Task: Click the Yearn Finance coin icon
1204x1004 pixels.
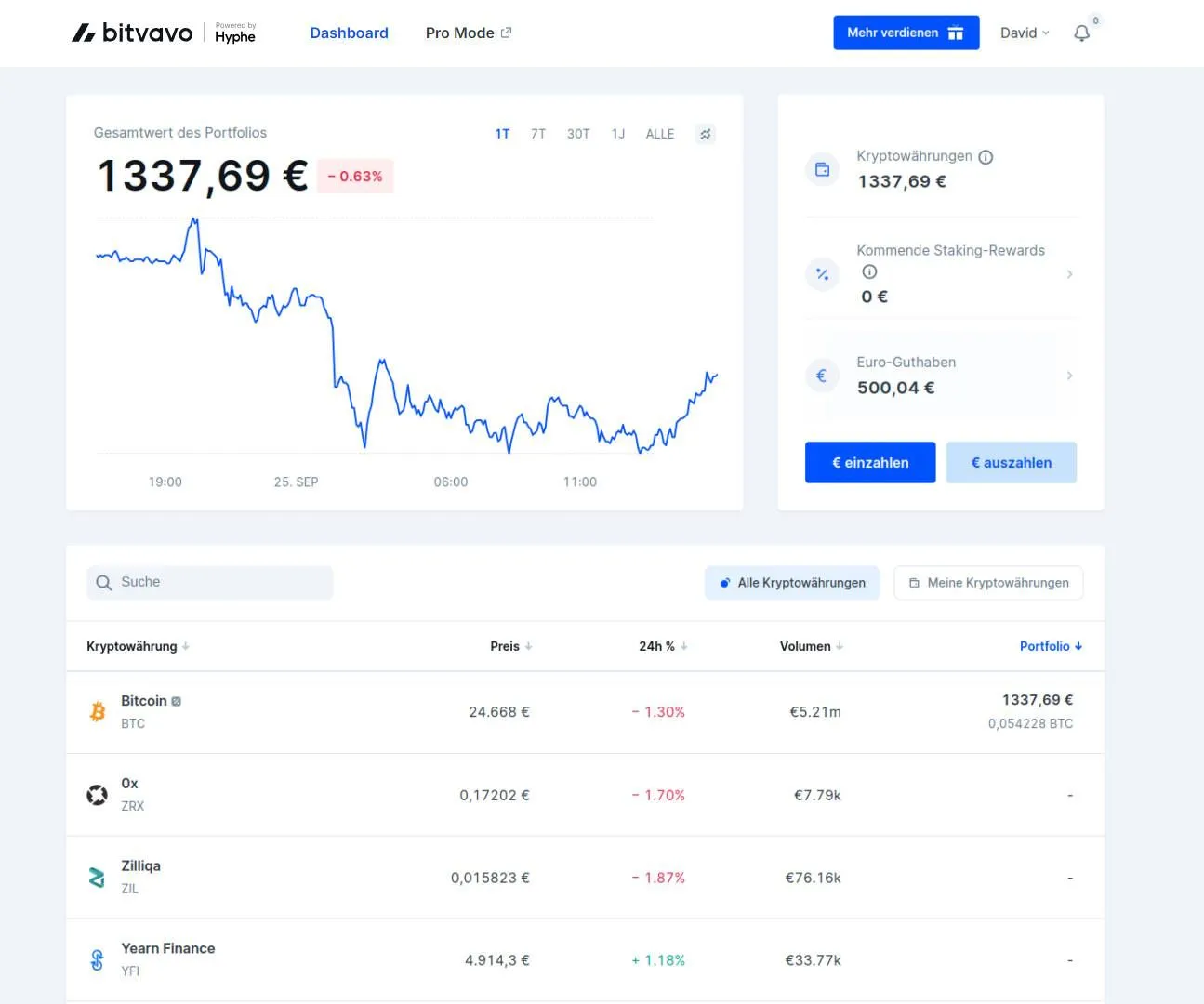Action: pos(97,959)
